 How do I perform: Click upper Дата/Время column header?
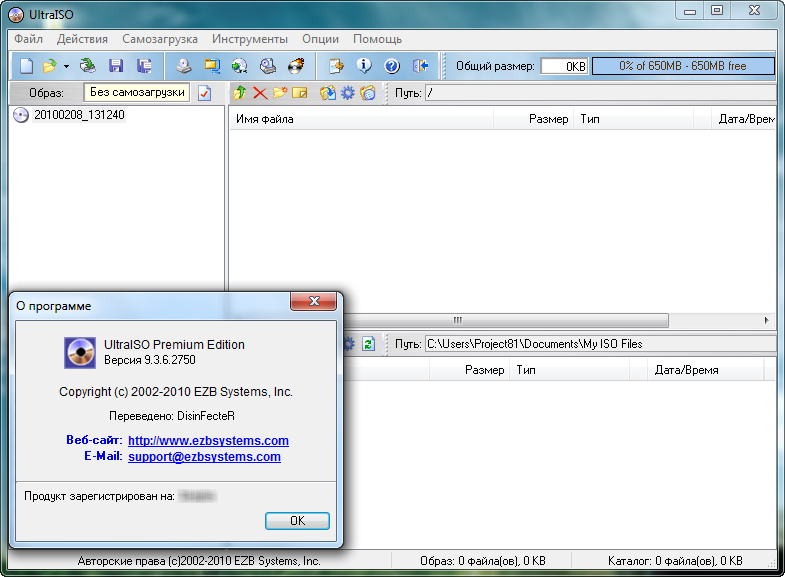pos(743,119)
